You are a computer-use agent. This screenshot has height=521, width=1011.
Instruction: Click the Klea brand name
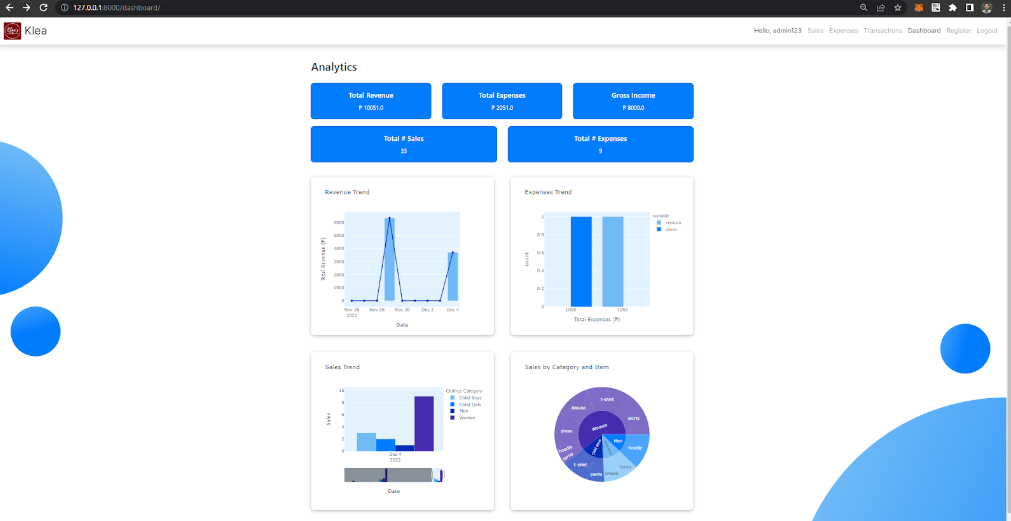click(35, 31)
